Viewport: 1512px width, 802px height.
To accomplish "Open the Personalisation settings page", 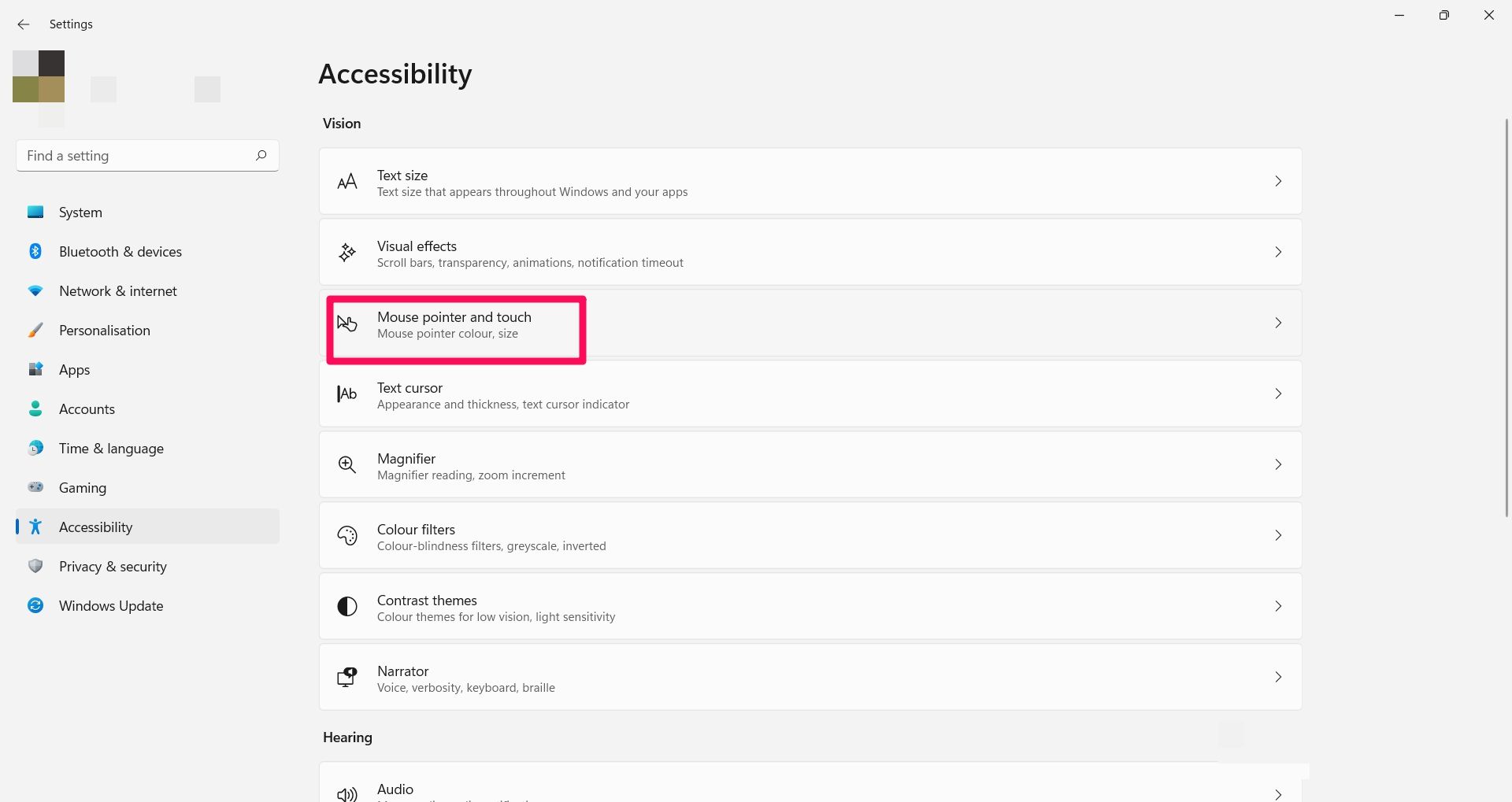I will 104,331.
